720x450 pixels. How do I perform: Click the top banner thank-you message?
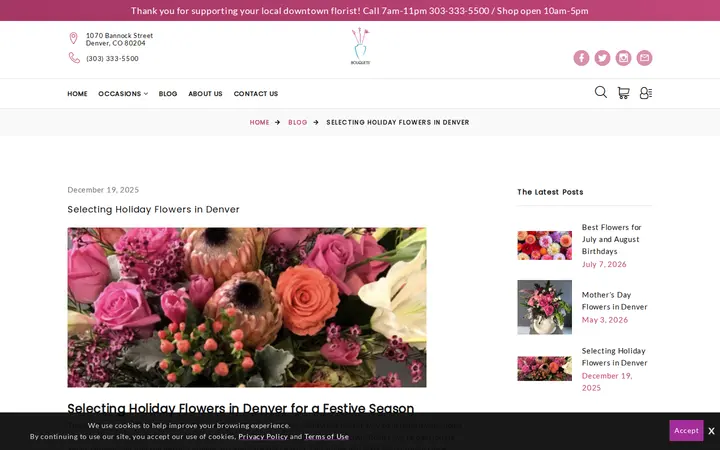pos(360,11)
